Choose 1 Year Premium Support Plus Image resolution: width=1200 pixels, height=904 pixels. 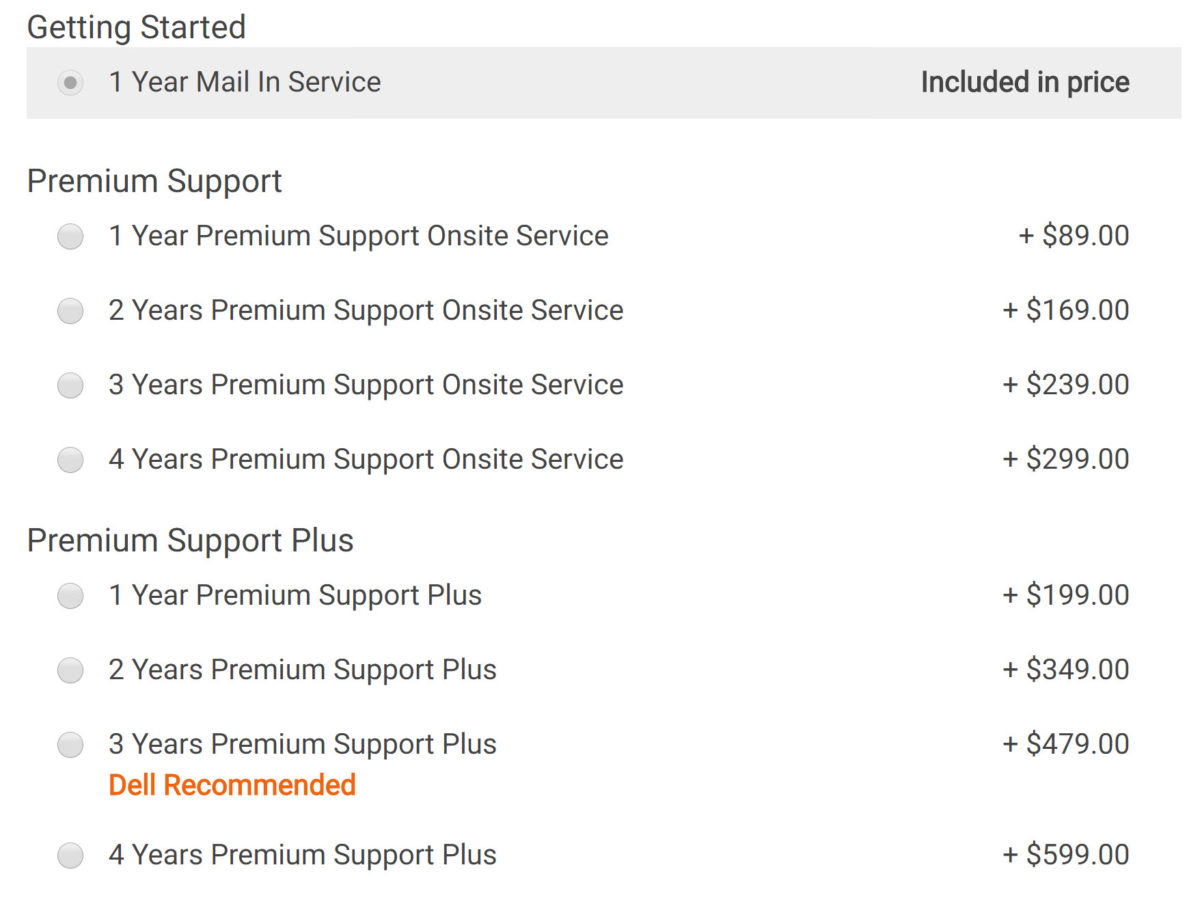[x=70, y=595]
